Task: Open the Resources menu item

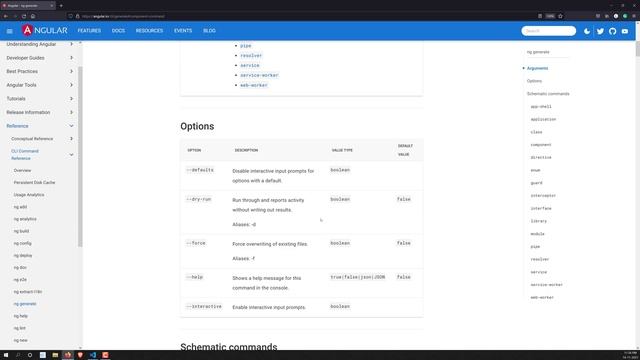Action: (x=149, y=31)
